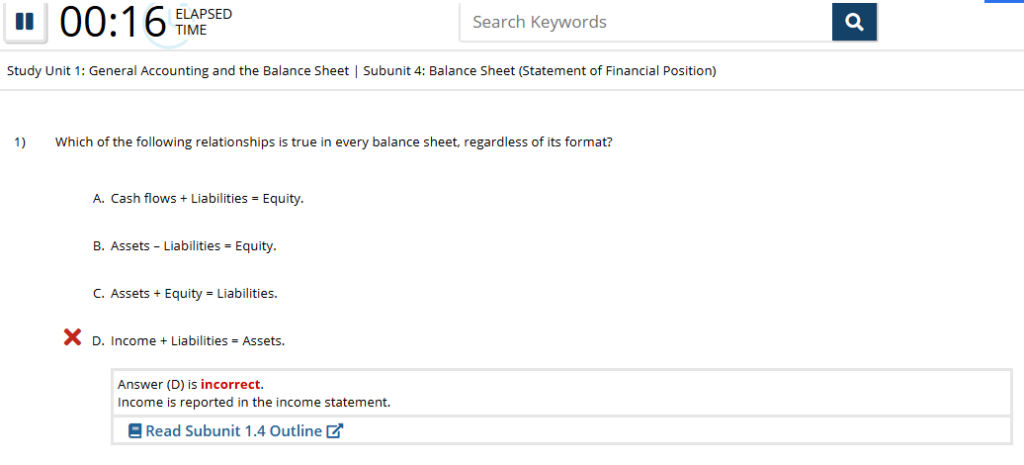Click the balance sheet question text
This screenshot has height=465, width=1024.
333,142
